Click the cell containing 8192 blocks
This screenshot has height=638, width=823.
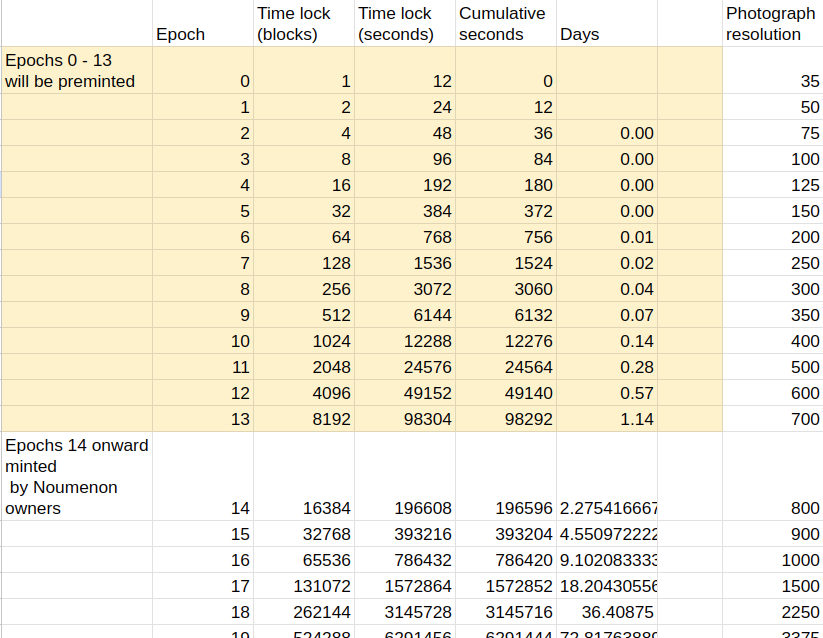[303, 419]
